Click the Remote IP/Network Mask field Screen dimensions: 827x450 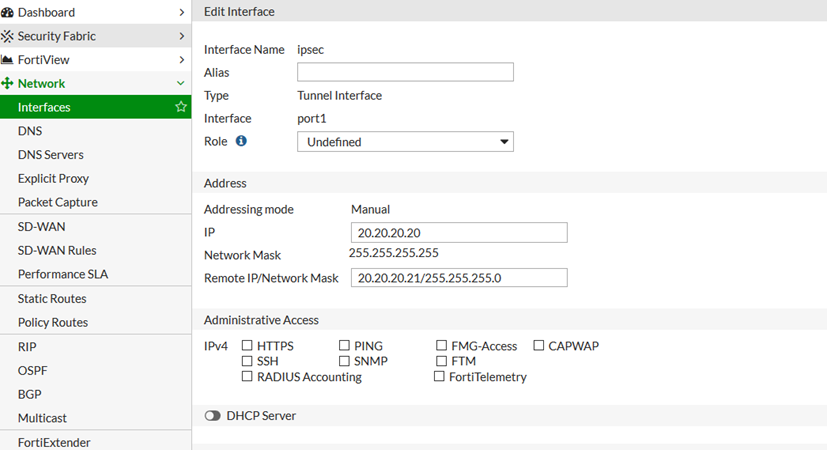[459, 278]
